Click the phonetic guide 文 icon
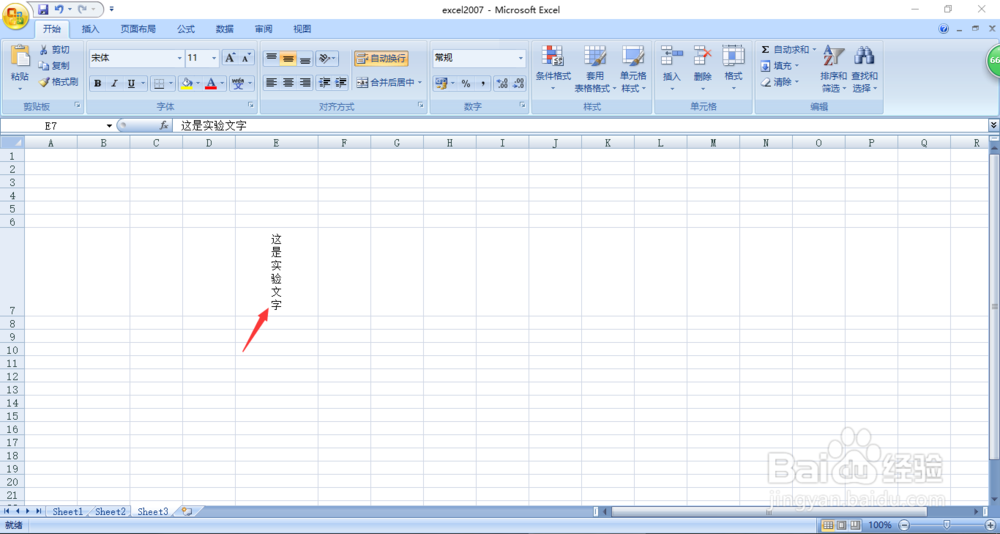This screenshot has height=534, width=1000. pyautogui.click(x=238, y=83)
